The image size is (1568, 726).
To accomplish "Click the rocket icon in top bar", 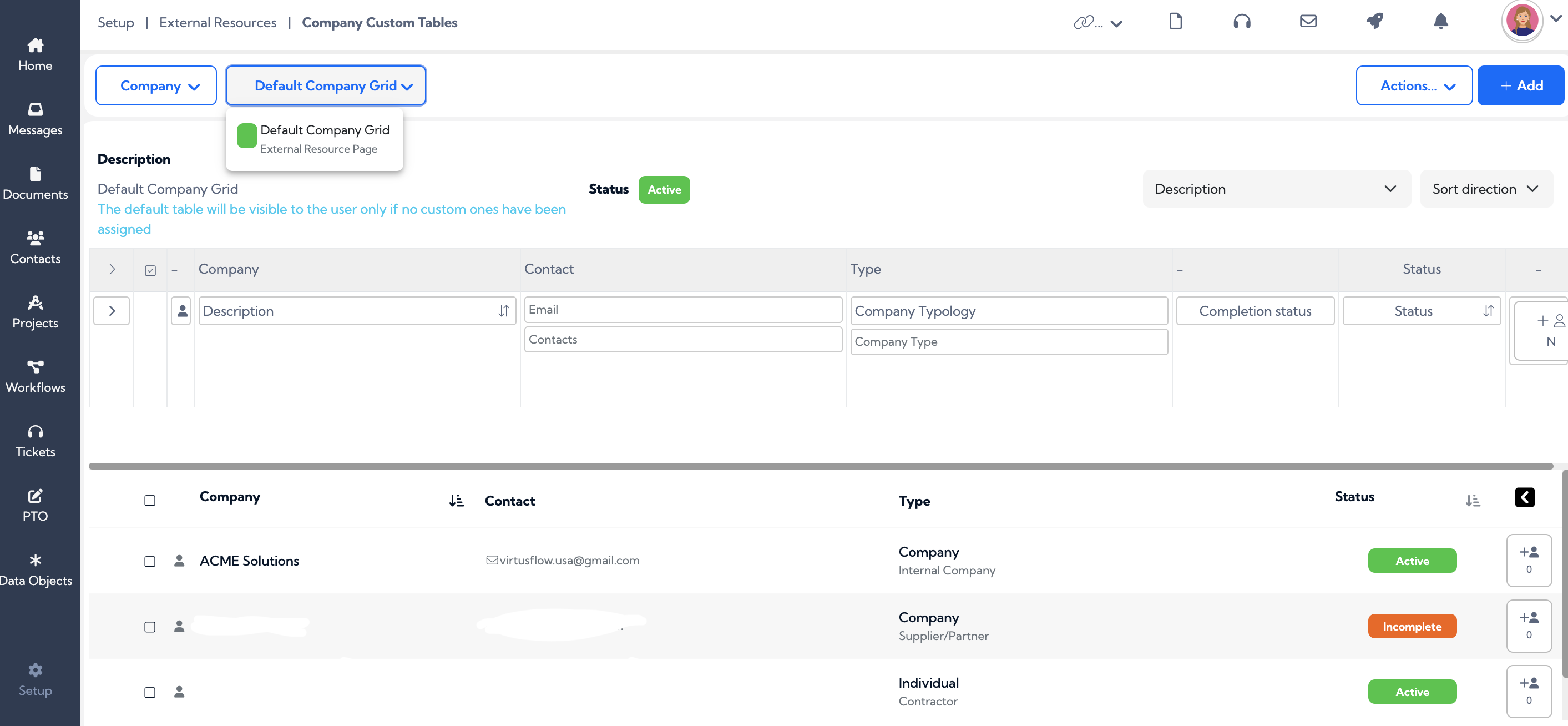I will (1374, 22).
